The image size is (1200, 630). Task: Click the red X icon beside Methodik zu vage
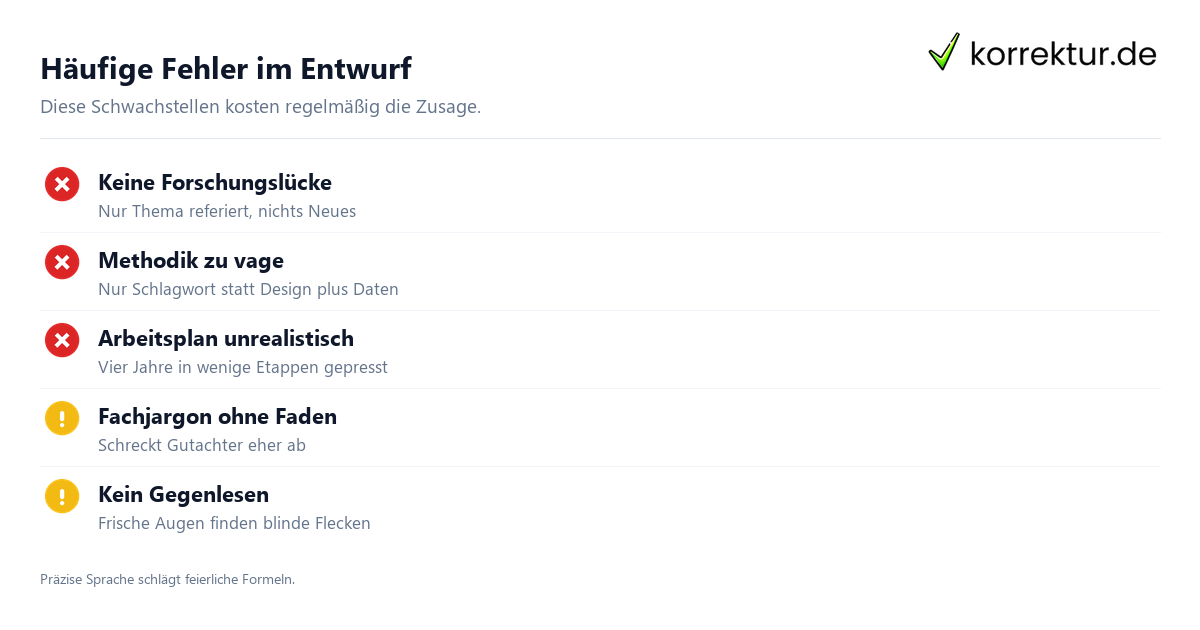tap(62, 262)
